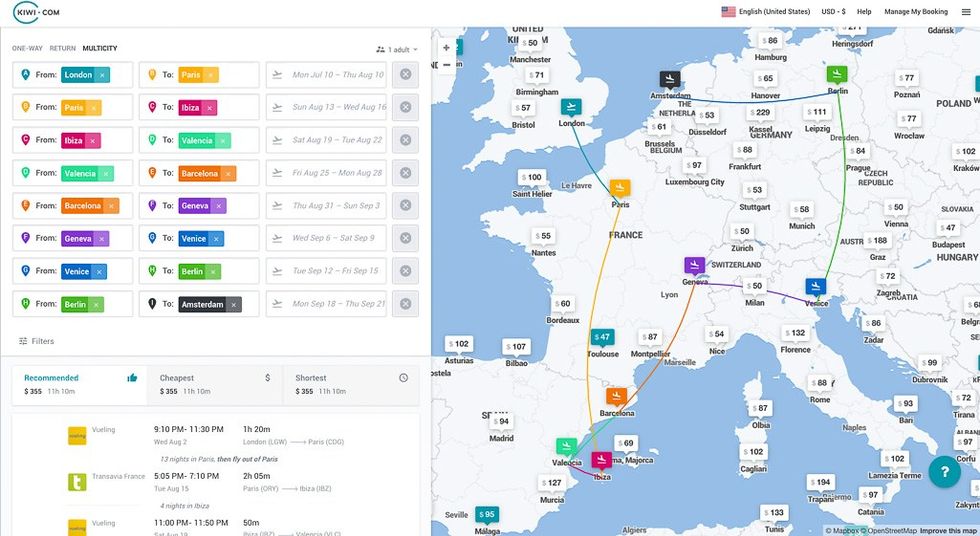
Task: Click the Barcelona orange flight marker
Action: click(616, 397)
